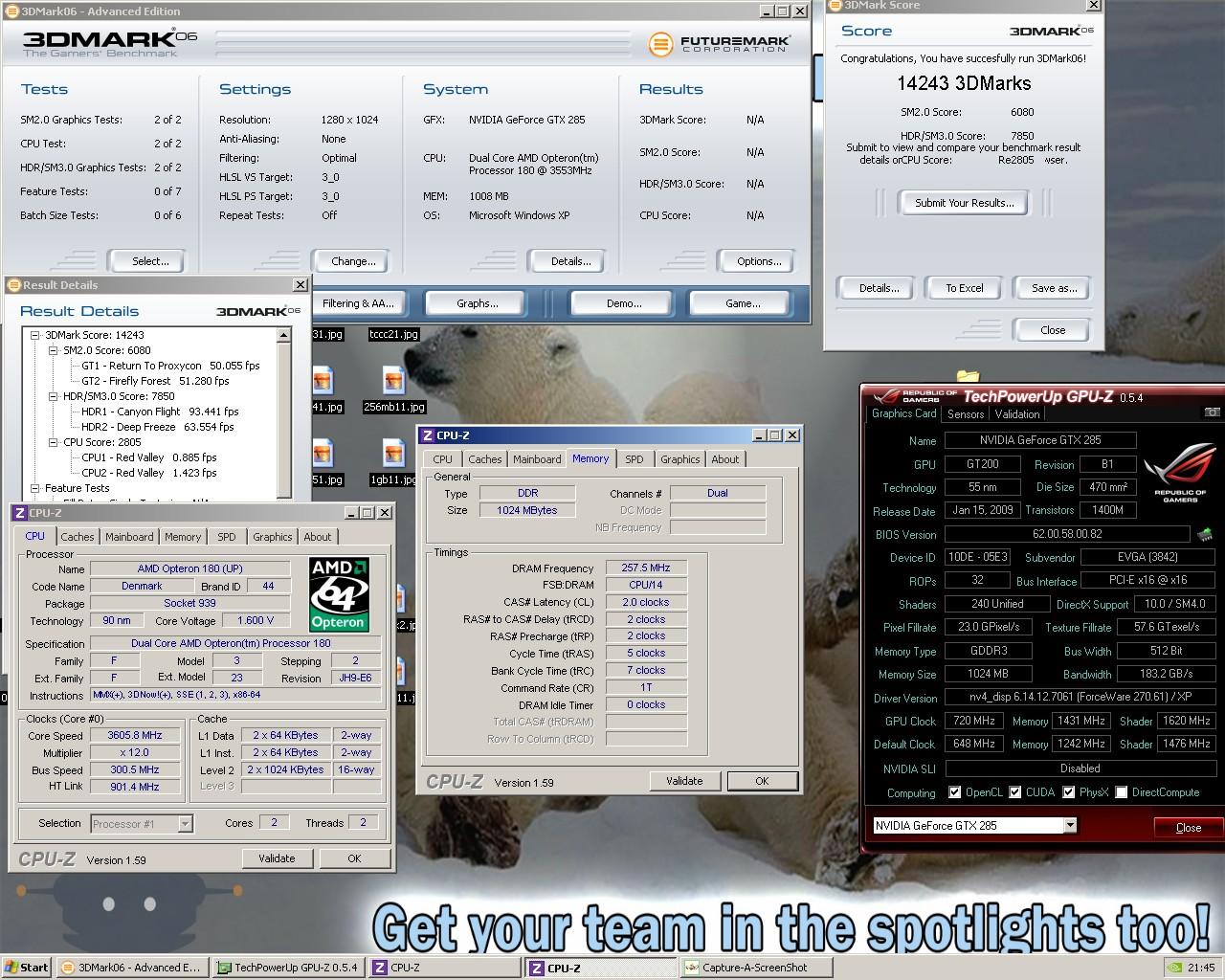Toggle the CUDA checkbox in GPU-Z
This screenshot has height=980, width=1225.
pyautogui.click(x=1013, y=792)
